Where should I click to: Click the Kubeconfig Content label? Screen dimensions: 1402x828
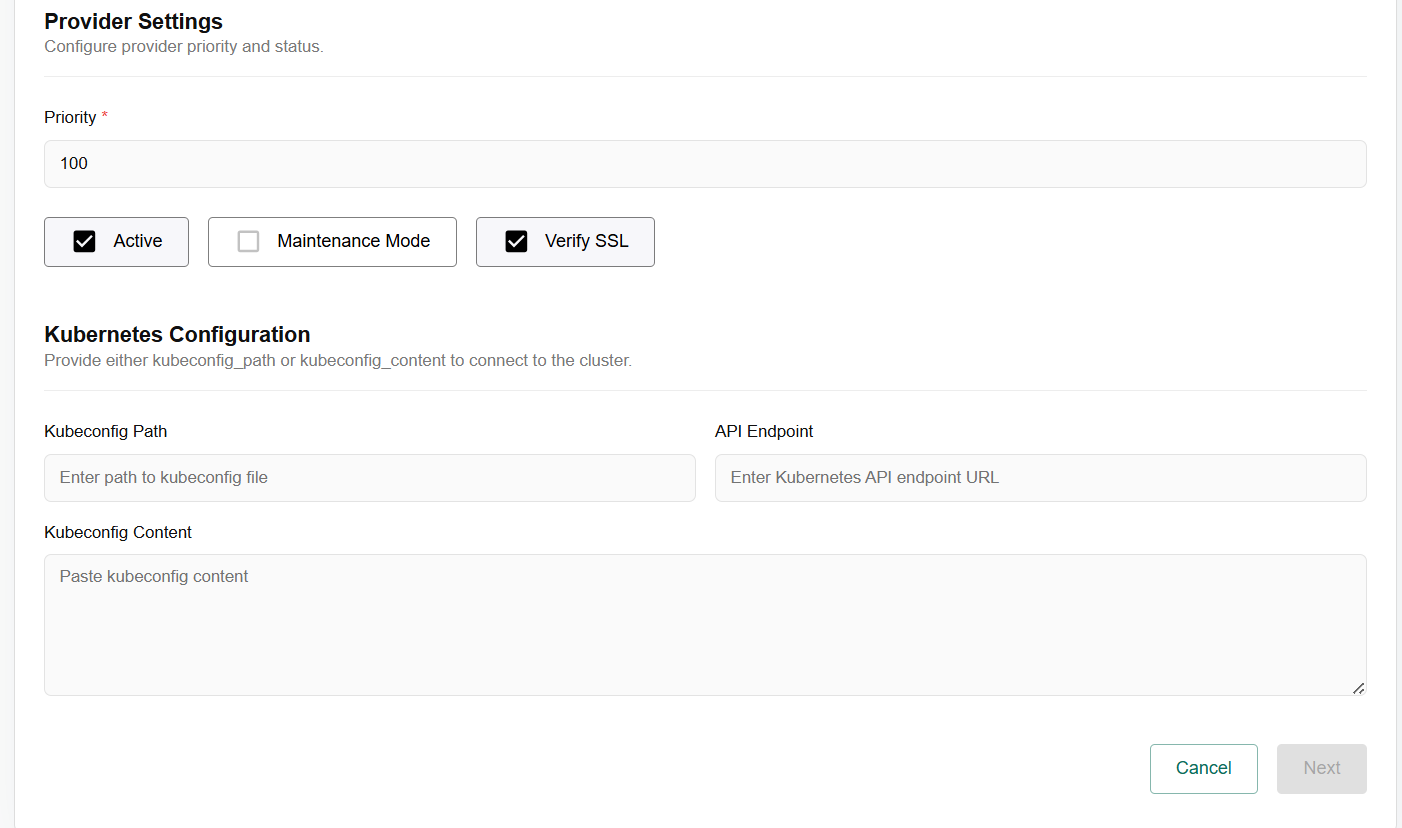click(118, 533)
